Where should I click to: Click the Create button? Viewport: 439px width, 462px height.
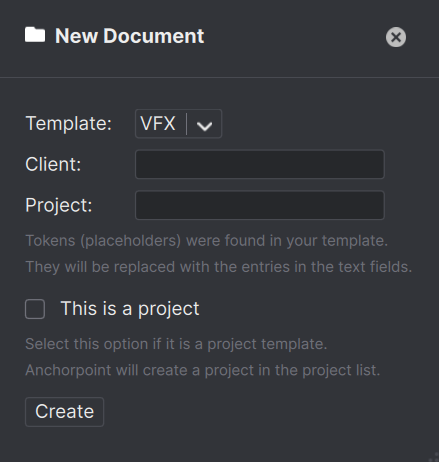point(64,412)
